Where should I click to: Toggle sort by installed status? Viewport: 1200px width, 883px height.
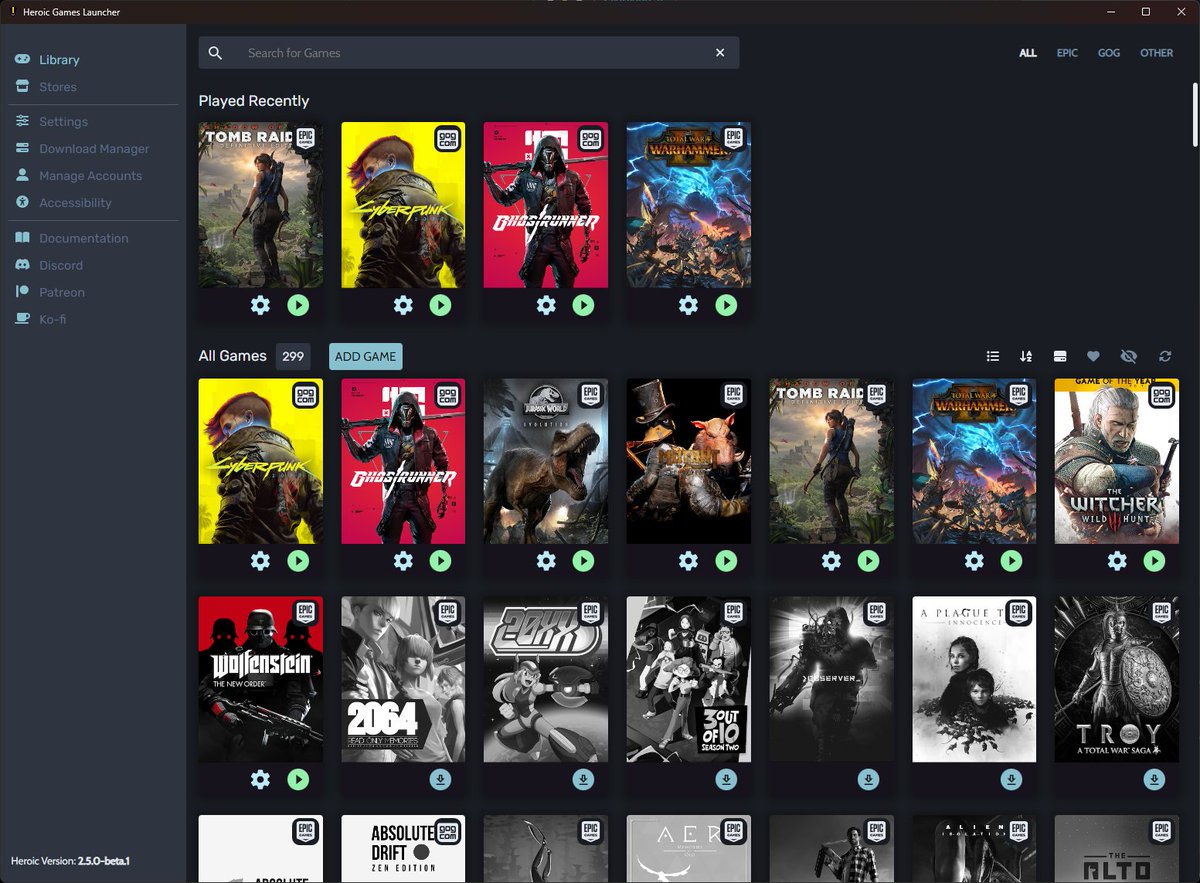(1060, 356)
